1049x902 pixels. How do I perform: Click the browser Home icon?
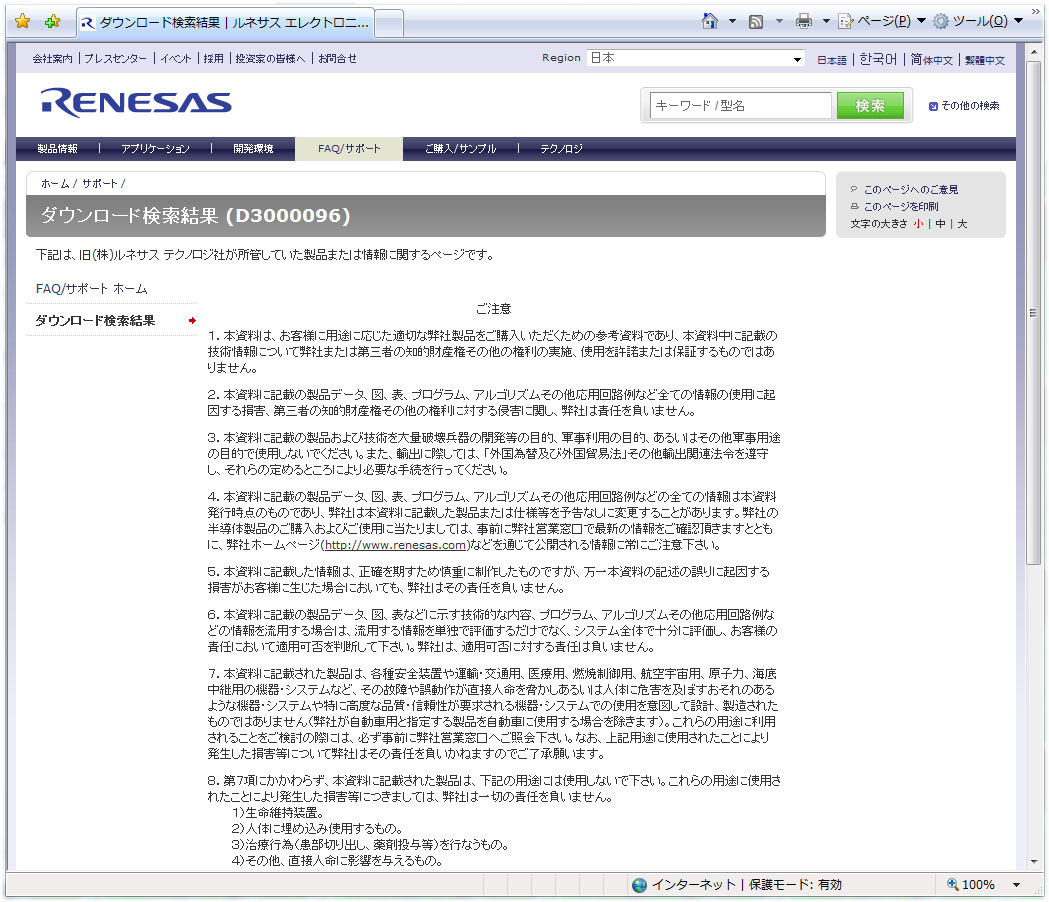[710, 21]
